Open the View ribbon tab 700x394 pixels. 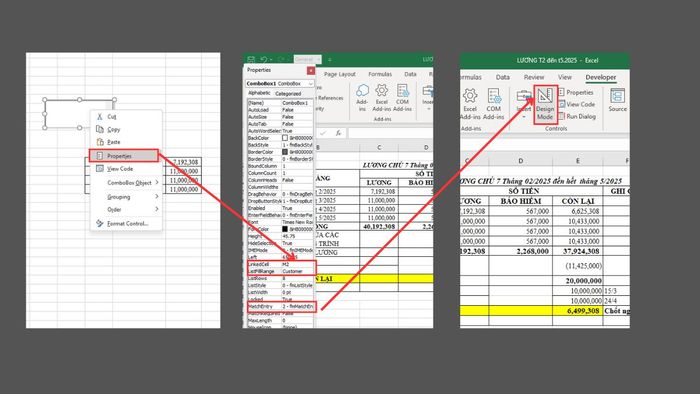564,77
